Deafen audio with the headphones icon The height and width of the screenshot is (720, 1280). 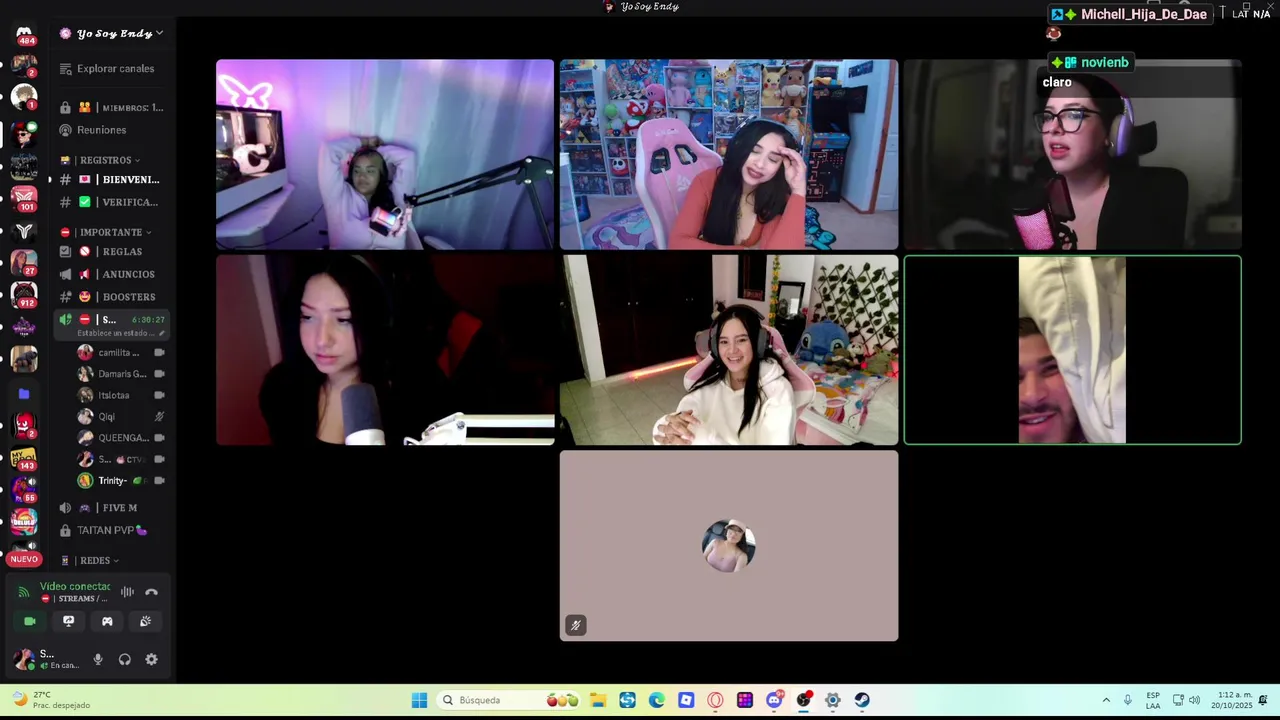125,659
